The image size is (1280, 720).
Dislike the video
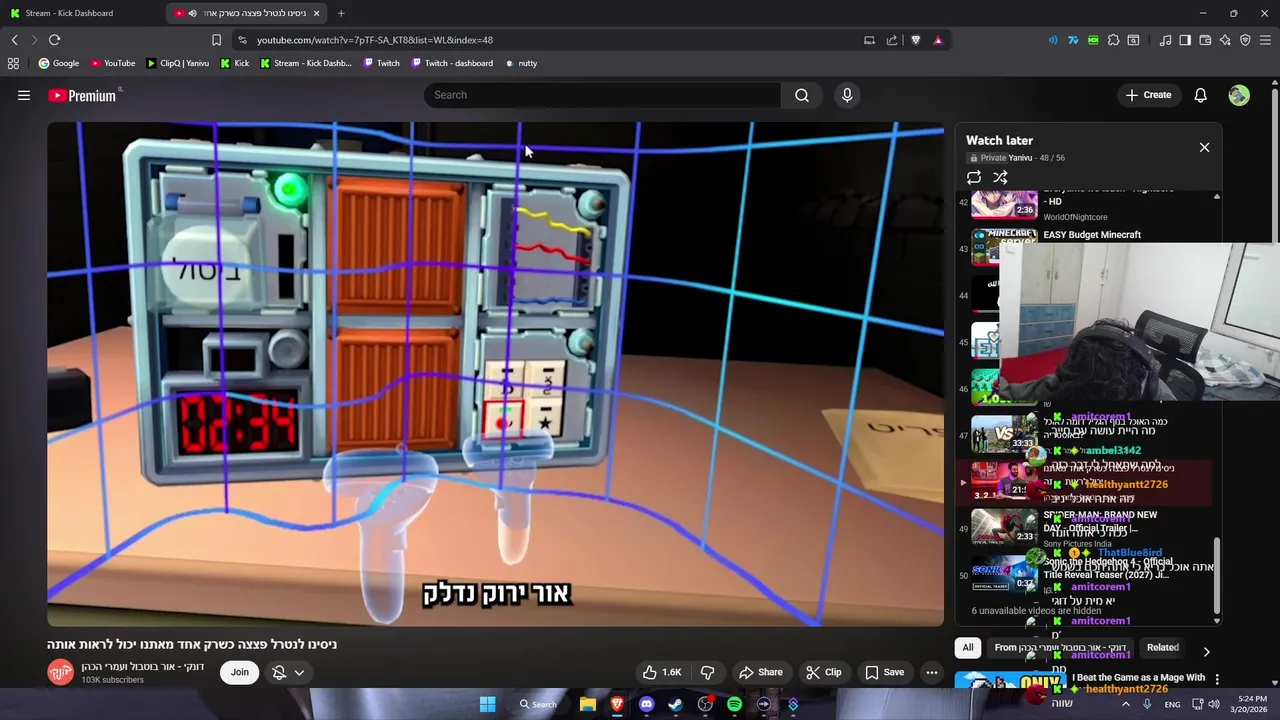point(707,672)
